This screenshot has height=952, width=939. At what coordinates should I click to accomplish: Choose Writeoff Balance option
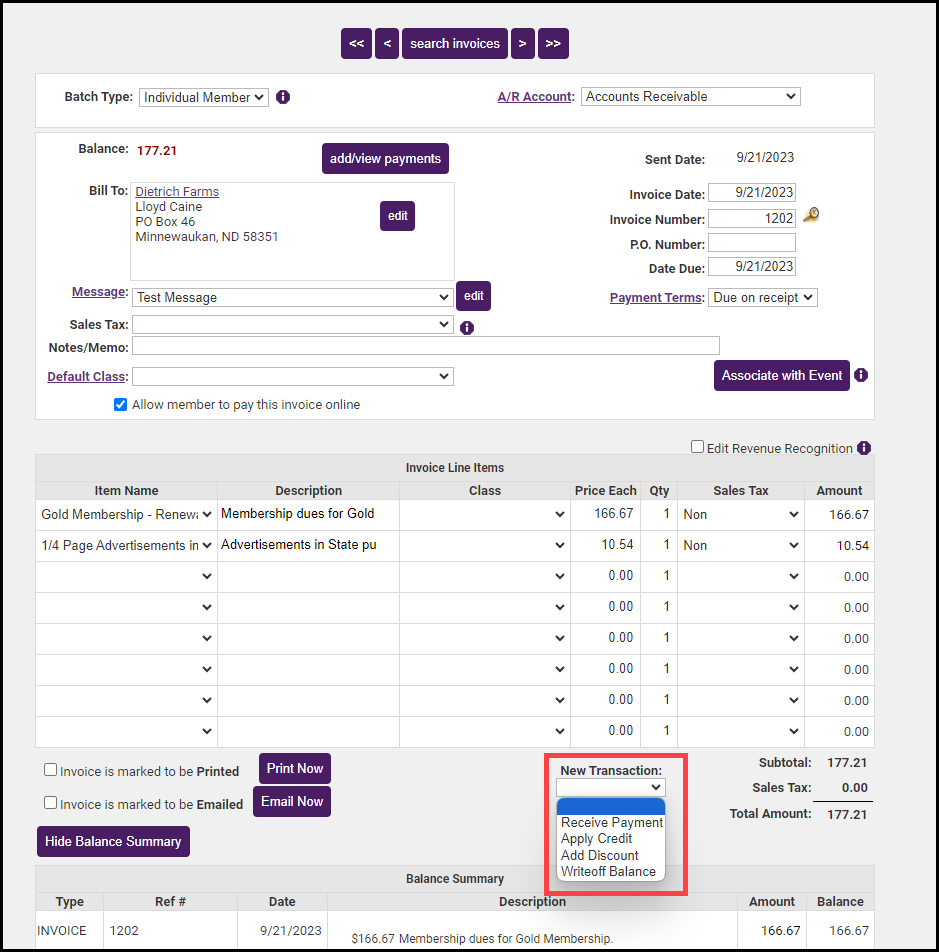pos(608,871)
